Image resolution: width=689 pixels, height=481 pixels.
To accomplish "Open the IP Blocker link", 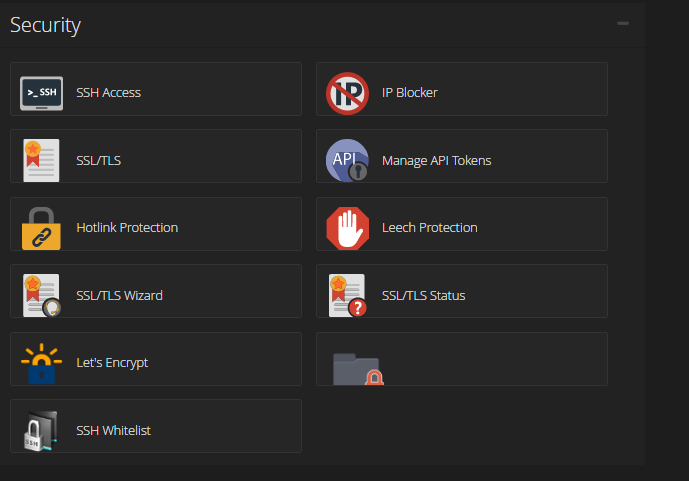I will click(x=409, y=93).
